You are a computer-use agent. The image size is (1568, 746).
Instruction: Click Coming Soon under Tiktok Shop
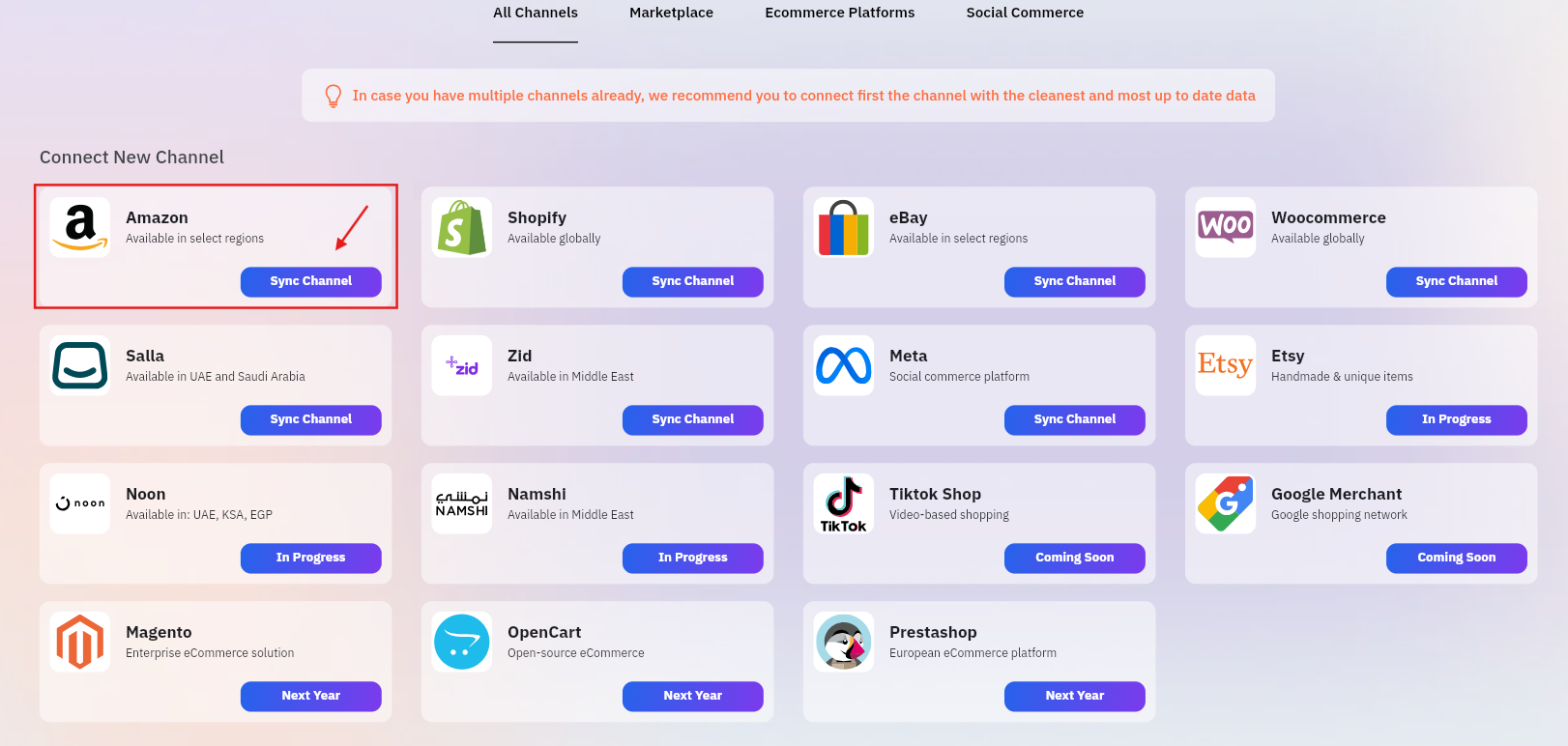coord(1074,558)
